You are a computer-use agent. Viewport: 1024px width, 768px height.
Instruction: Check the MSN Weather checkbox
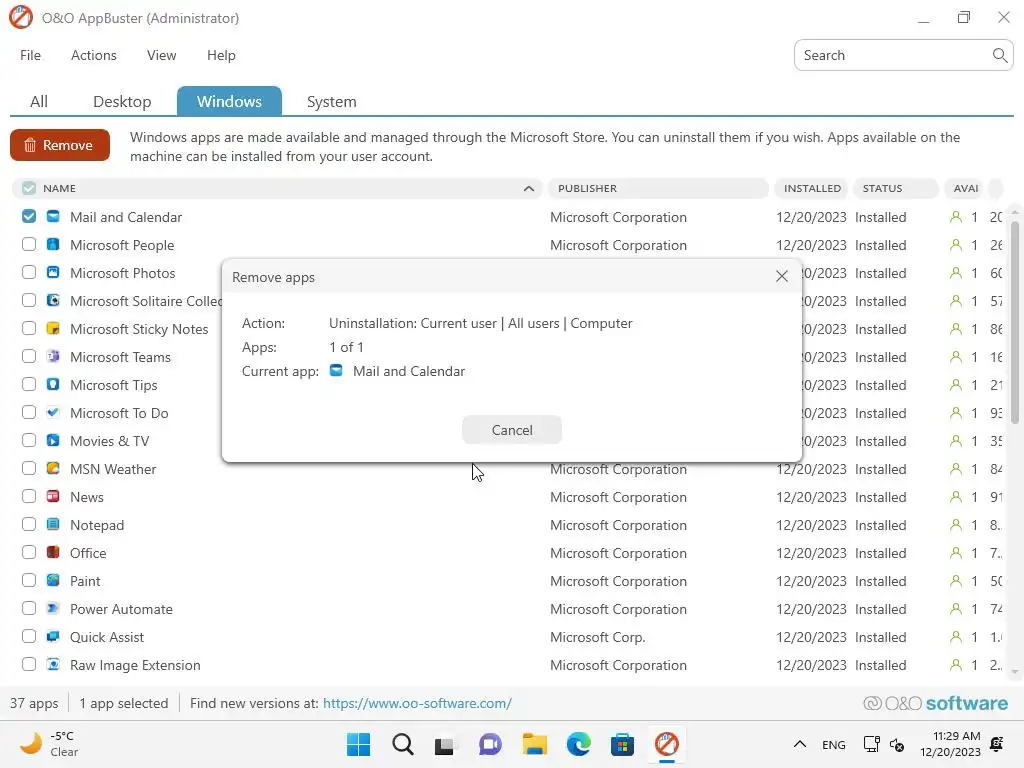(29, 468)
